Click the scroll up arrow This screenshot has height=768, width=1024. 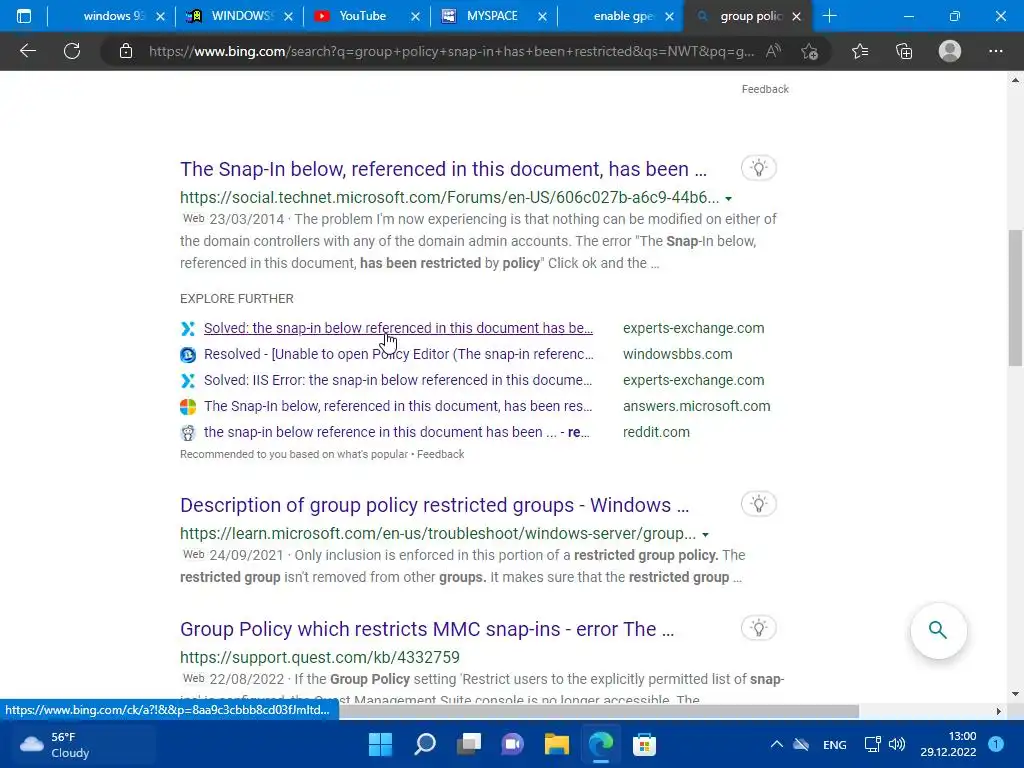pyautogui.click(x=1015, y=80)
